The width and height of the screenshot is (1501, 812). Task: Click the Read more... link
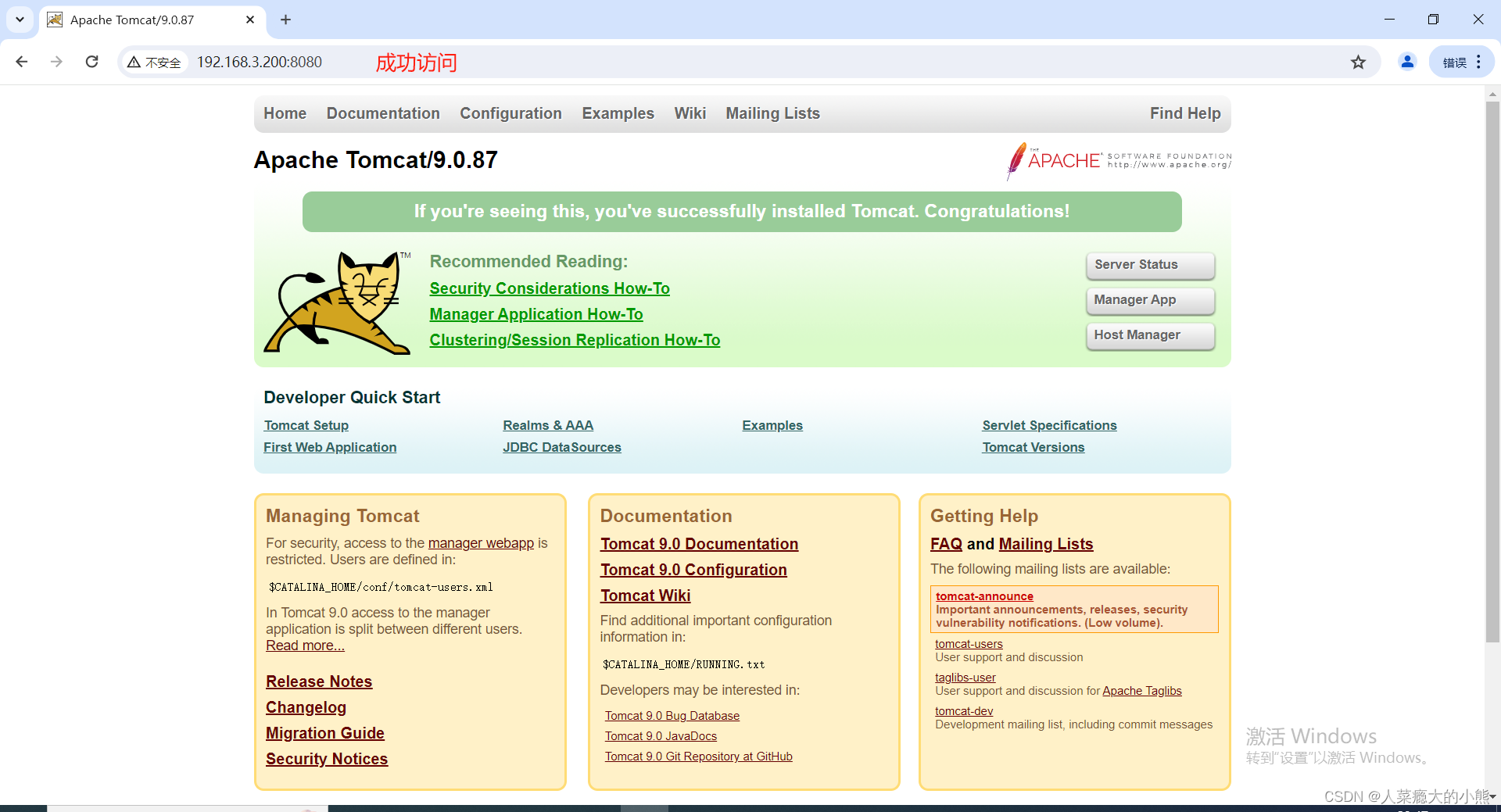coord(305,646)
